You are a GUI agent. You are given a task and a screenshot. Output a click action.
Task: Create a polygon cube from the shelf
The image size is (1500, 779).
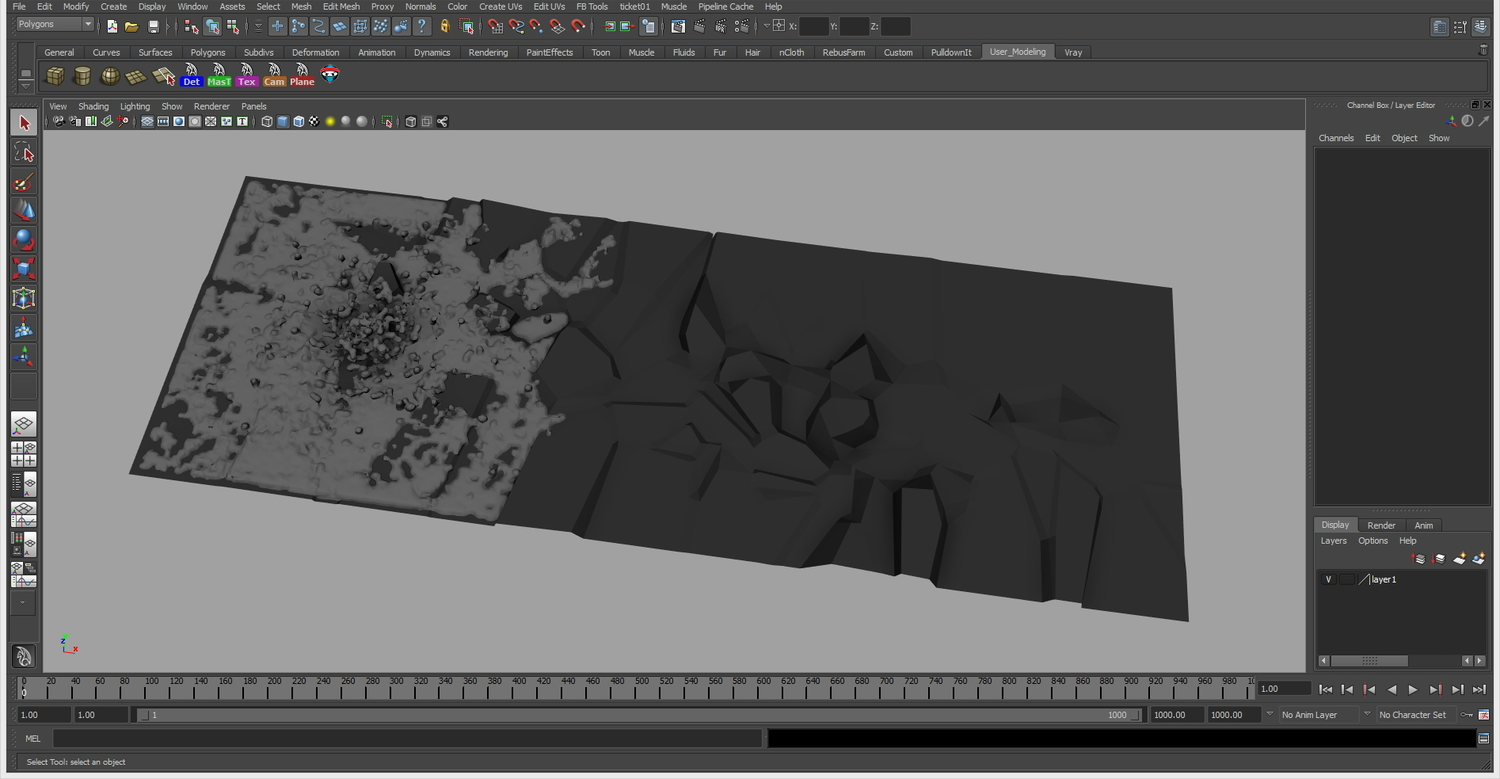coord(55,76)
